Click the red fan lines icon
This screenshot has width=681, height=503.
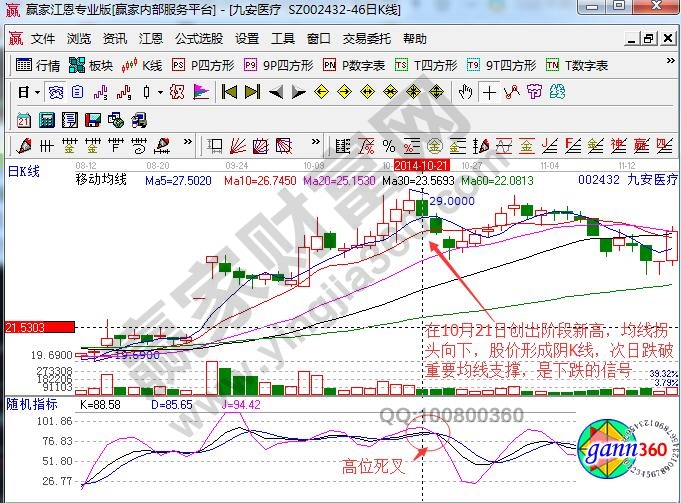238,146
